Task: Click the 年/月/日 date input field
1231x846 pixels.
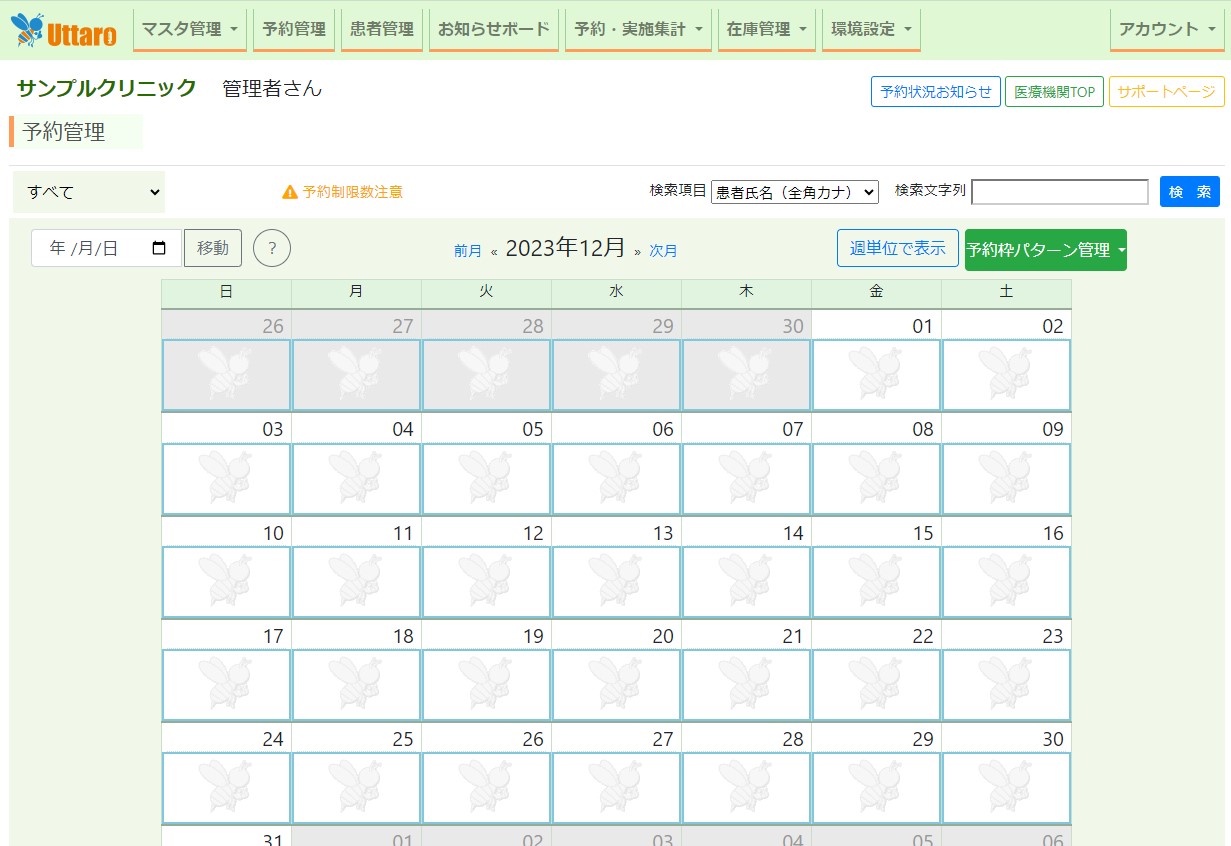Action: (107, 248)
